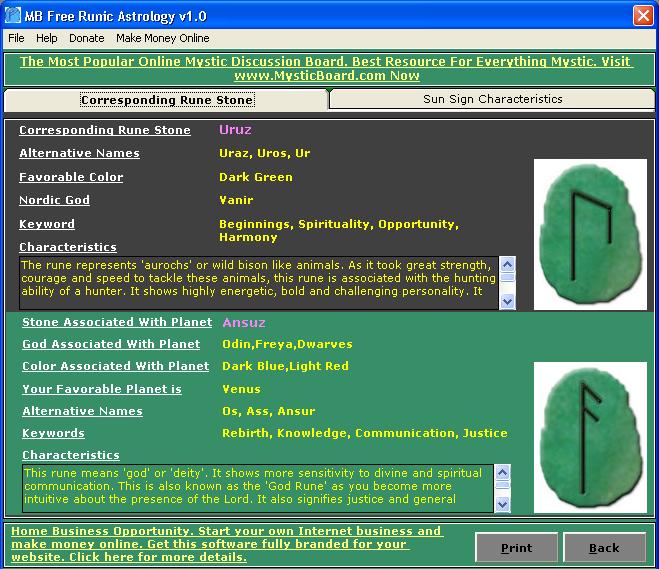
Task: Click the app icon in the title bar
Action: point(13,16)
